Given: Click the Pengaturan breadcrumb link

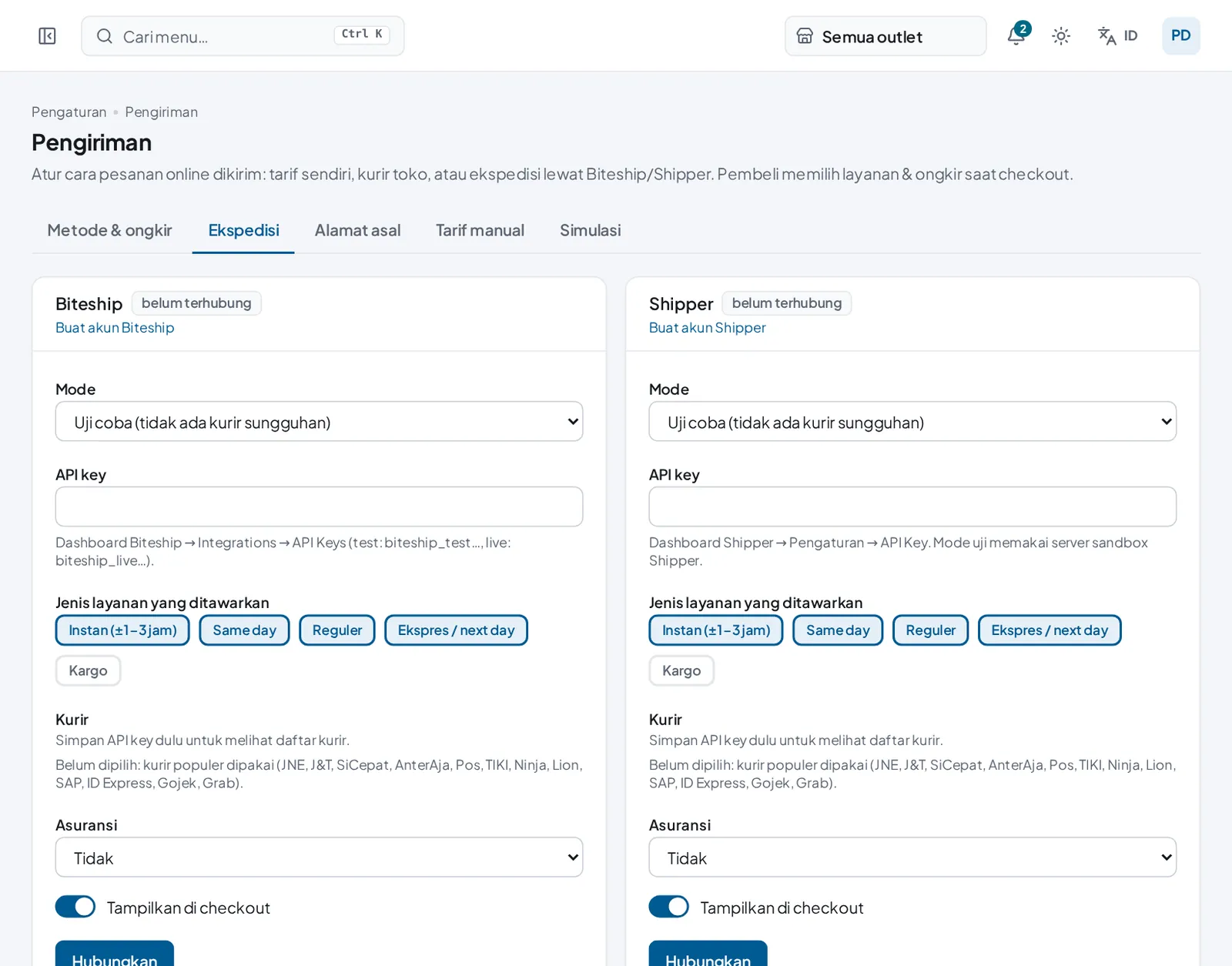Looking at the screenshot, I should 69,112.
